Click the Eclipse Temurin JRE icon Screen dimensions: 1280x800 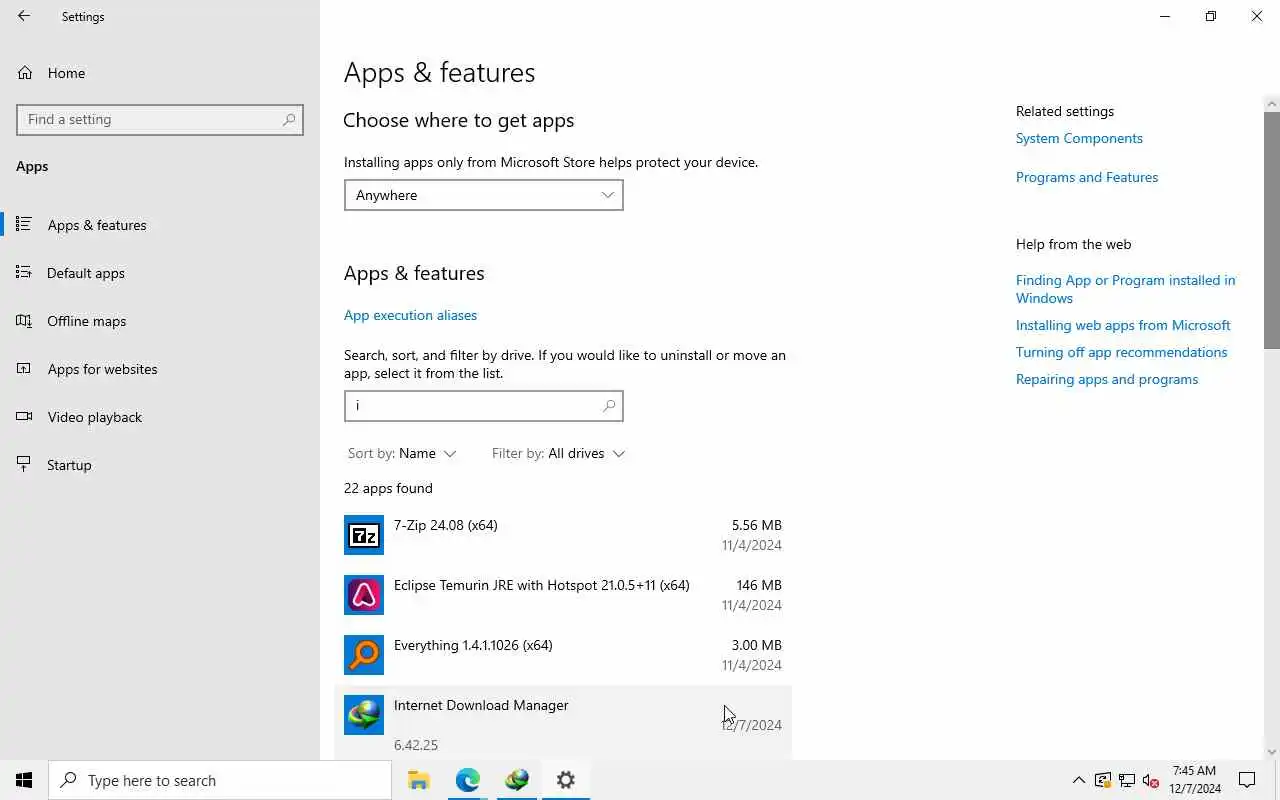click(364, 595)
